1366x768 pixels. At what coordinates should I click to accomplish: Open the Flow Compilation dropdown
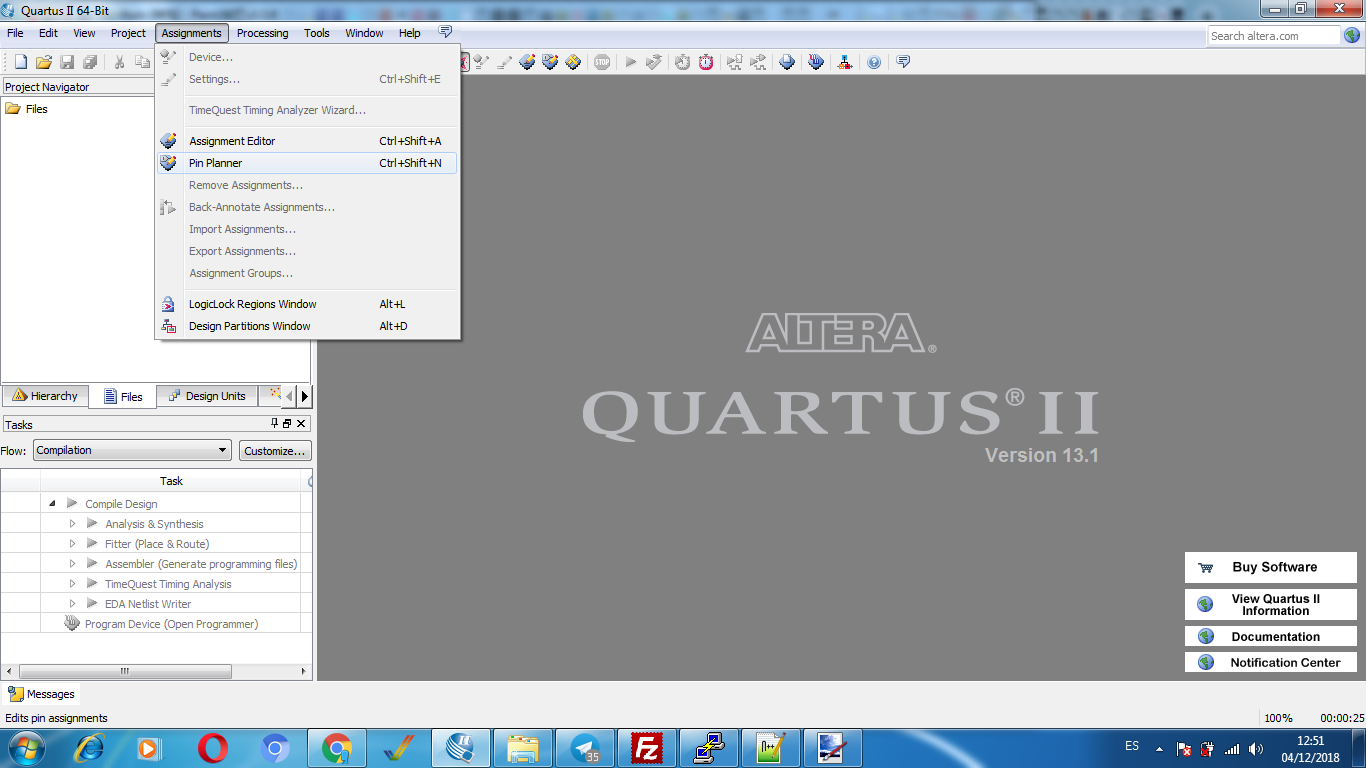coord(132,451)
